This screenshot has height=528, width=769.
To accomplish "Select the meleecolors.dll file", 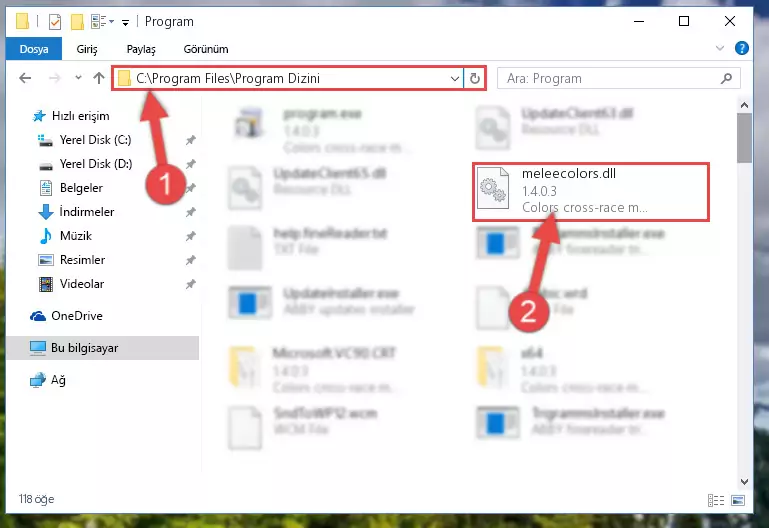I will (590, 192).
